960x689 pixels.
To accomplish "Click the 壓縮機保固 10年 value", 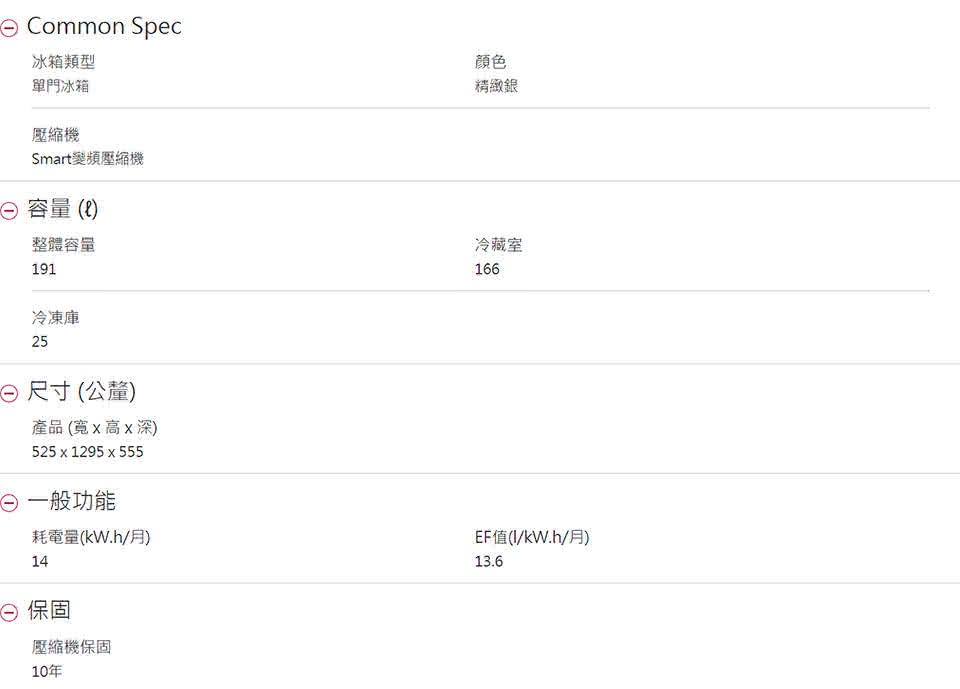I will (47, 671).
